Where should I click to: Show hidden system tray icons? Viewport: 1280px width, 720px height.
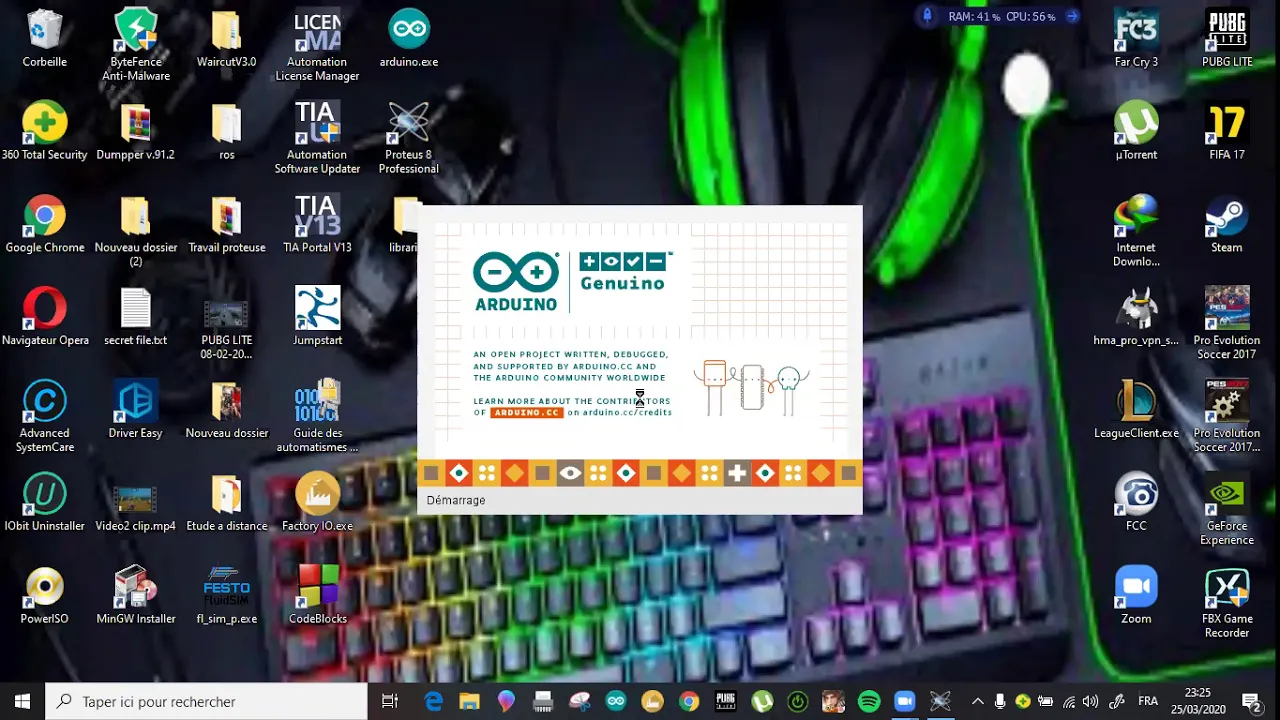pos(977,702)
